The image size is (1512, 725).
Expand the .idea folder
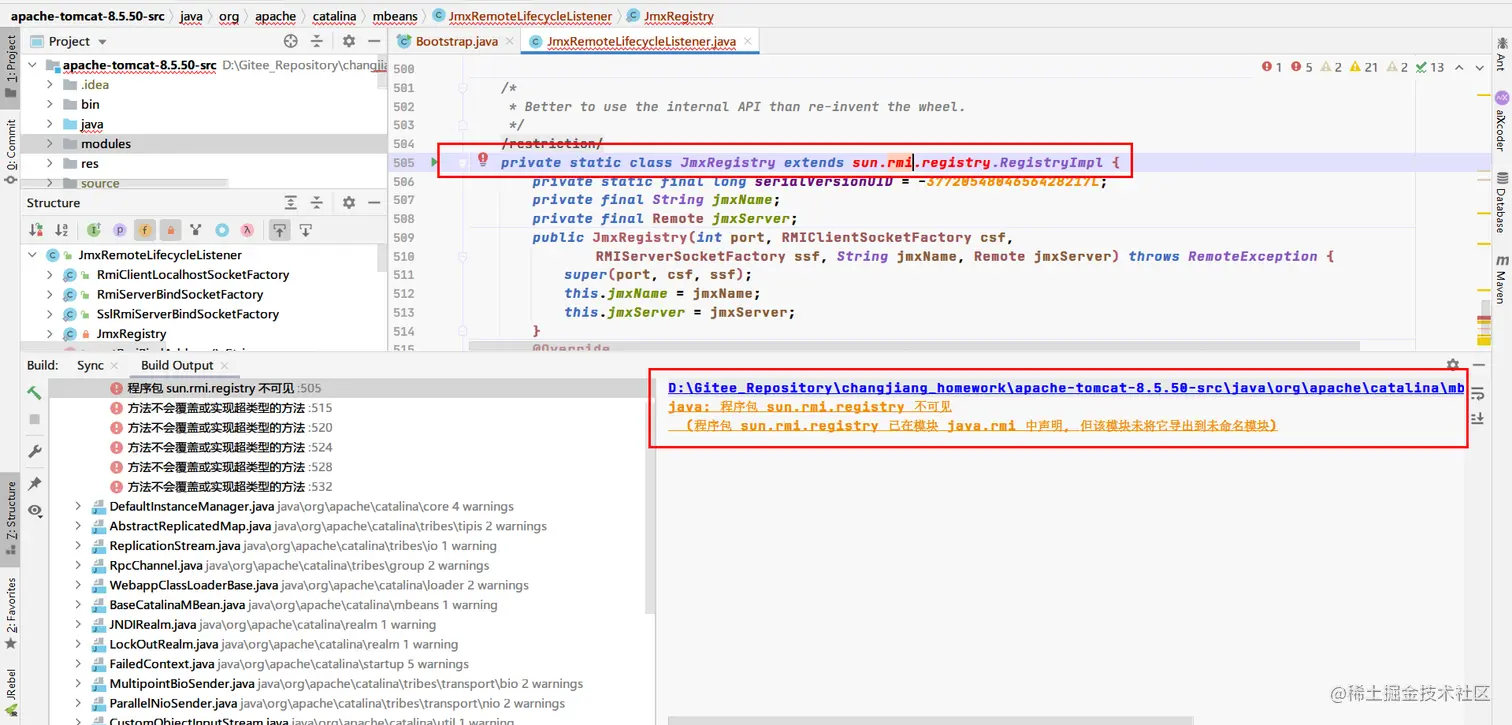pos(50,85)
